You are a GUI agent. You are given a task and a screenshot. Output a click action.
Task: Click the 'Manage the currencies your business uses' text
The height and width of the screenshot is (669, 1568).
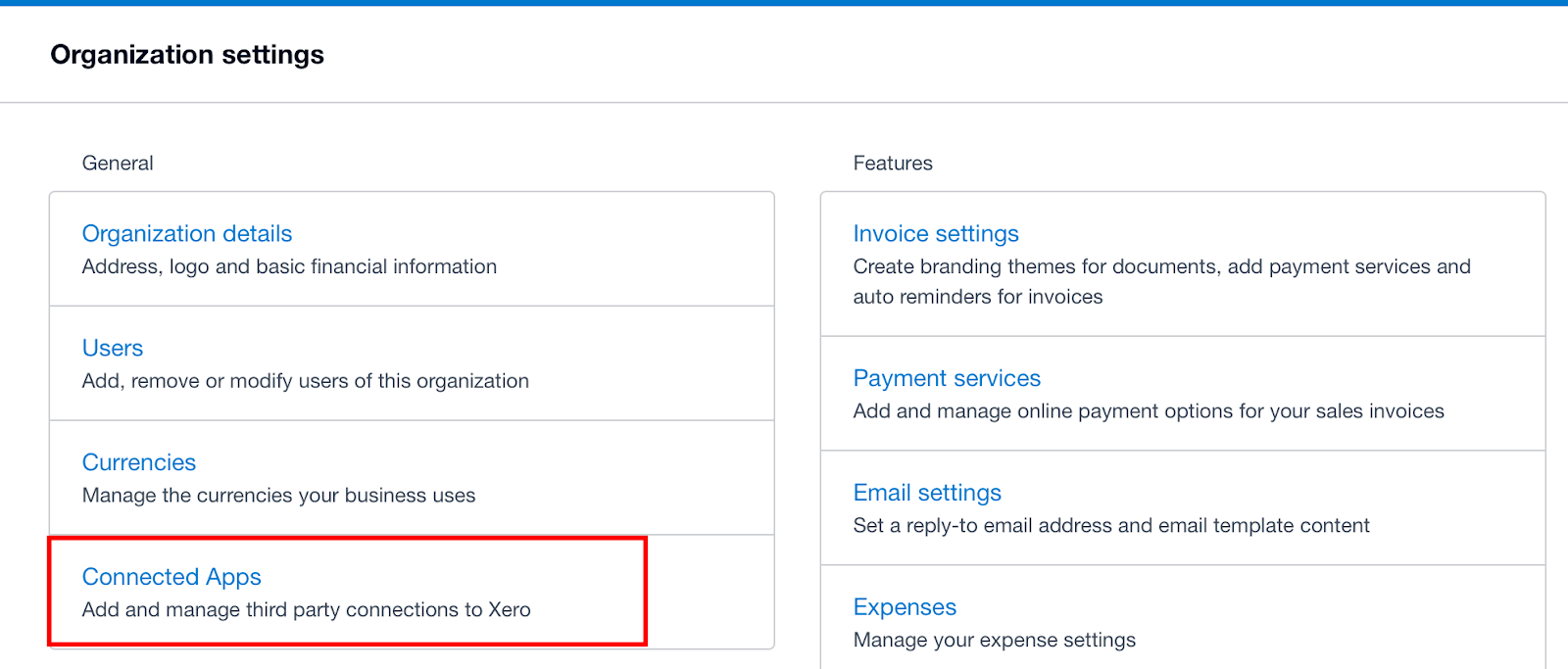point(278,496)
